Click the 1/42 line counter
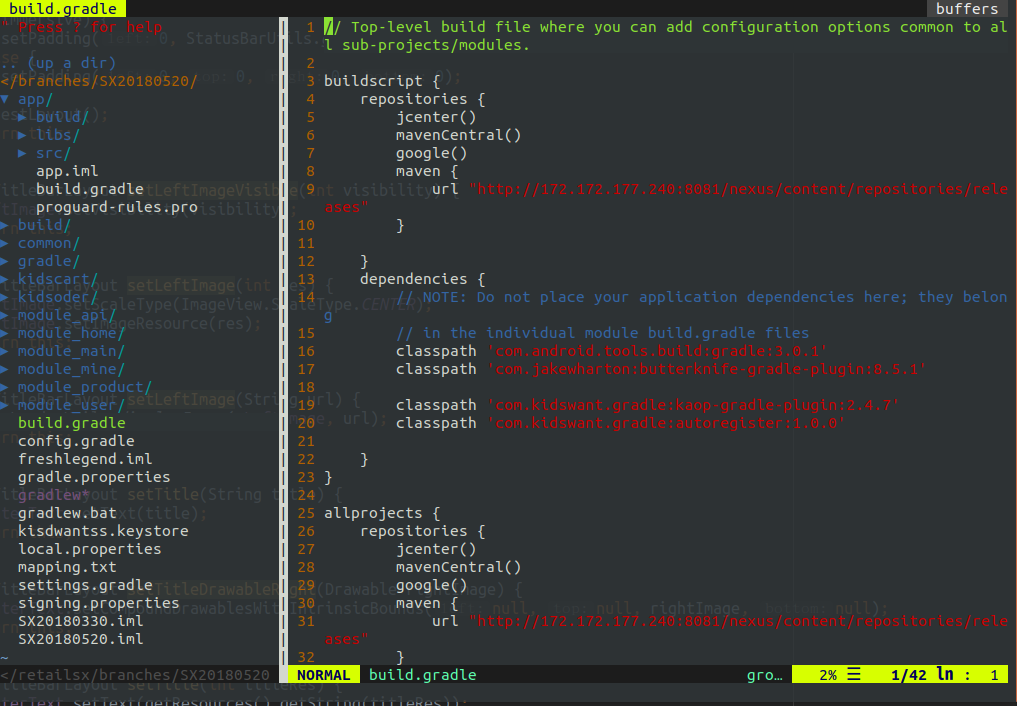This screenshot has width=1017, height=706. point(909,675)
